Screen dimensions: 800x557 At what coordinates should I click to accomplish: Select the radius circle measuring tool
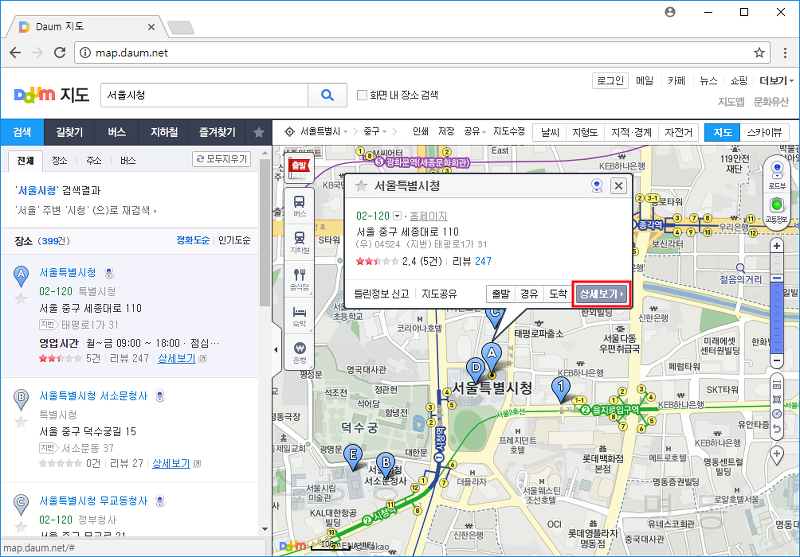[x=777, y=414]
